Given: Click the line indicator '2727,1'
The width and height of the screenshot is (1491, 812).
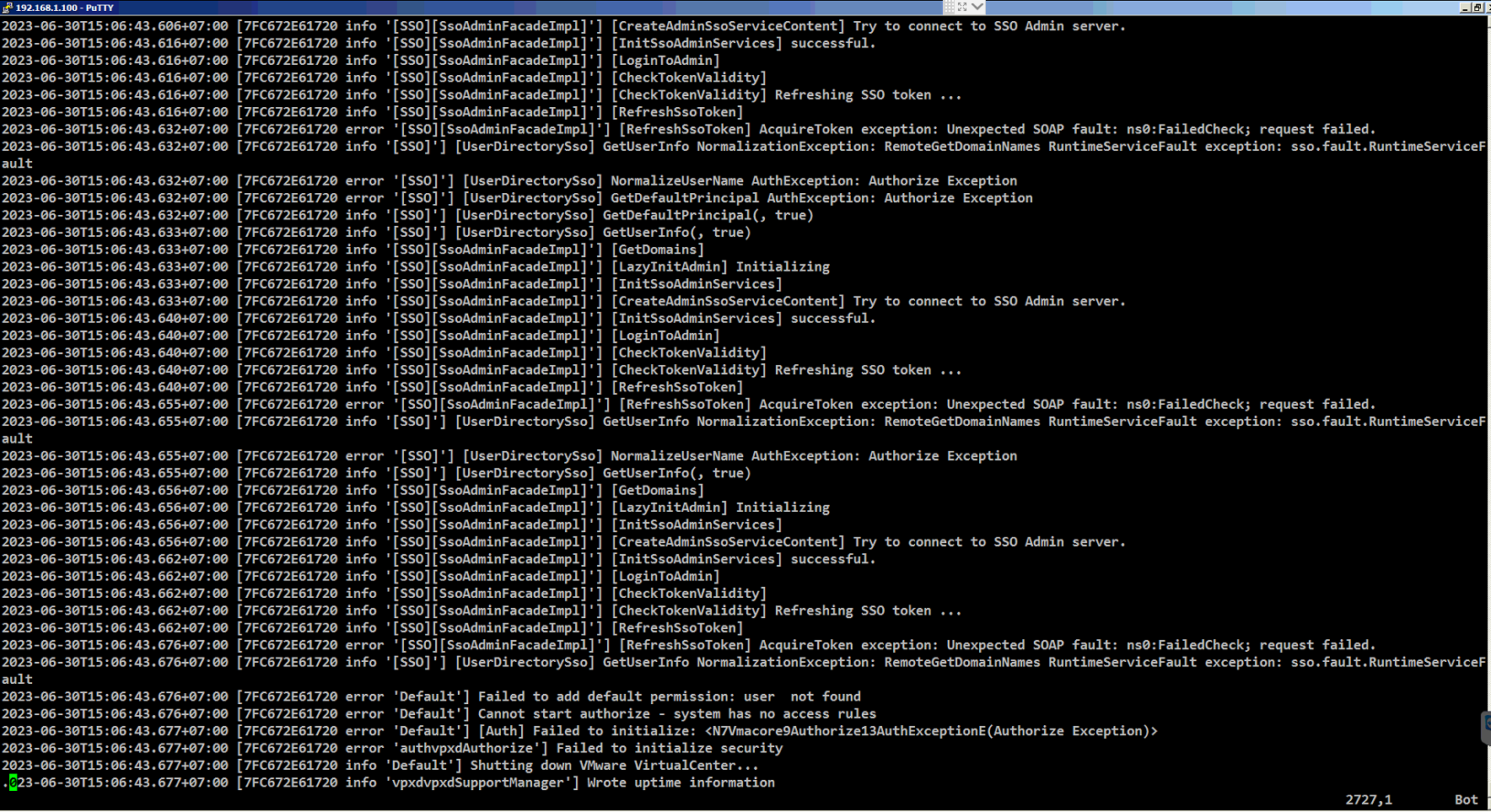Looking at the screenshot, I should pos(1370,799).
